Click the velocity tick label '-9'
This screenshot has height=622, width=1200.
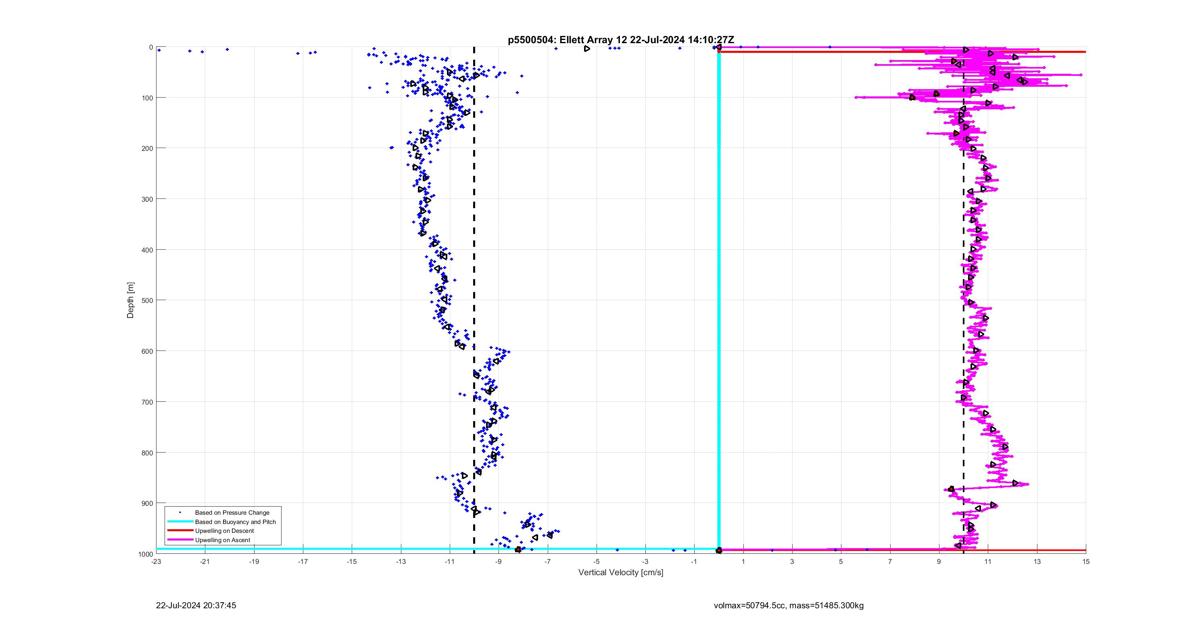[x=499, y=562]
